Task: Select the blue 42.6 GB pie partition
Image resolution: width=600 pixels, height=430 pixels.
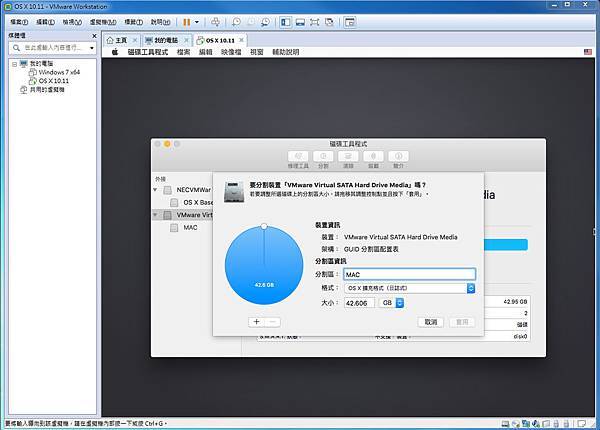Action: 264,265
